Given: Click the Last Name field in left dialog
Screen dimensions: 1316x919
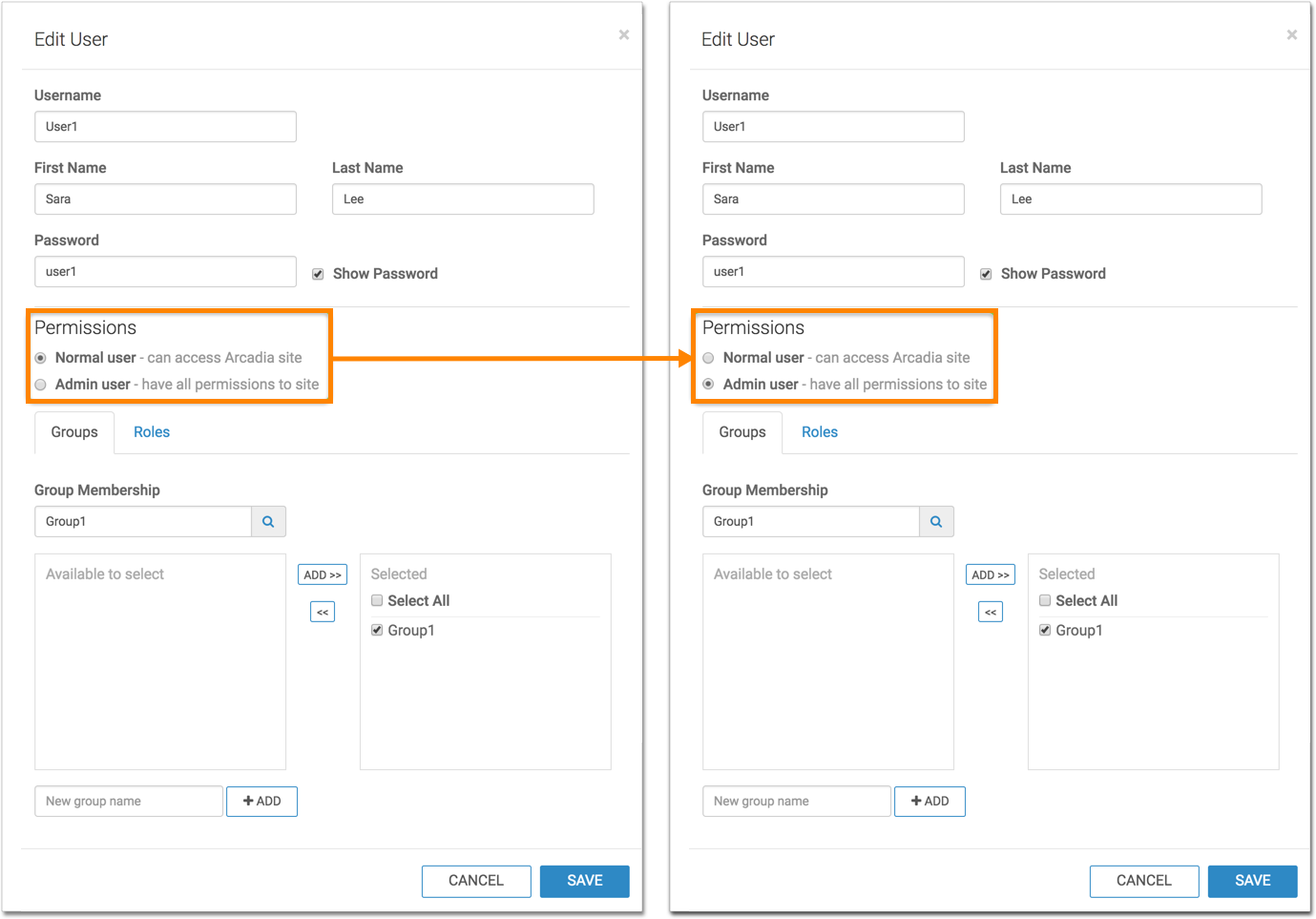Looking at the screenshot, I should pyautogui.click(x=463, y=199).
